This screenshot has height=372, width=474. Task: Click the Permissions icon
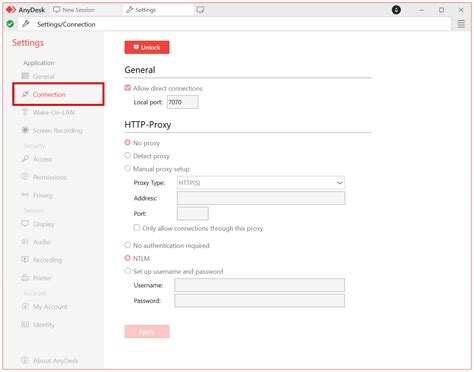25,176
